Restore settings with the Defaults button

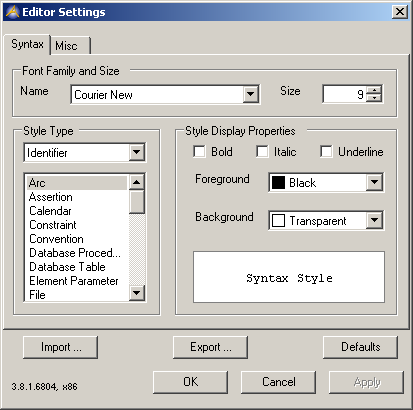click(x=360, y=347)
